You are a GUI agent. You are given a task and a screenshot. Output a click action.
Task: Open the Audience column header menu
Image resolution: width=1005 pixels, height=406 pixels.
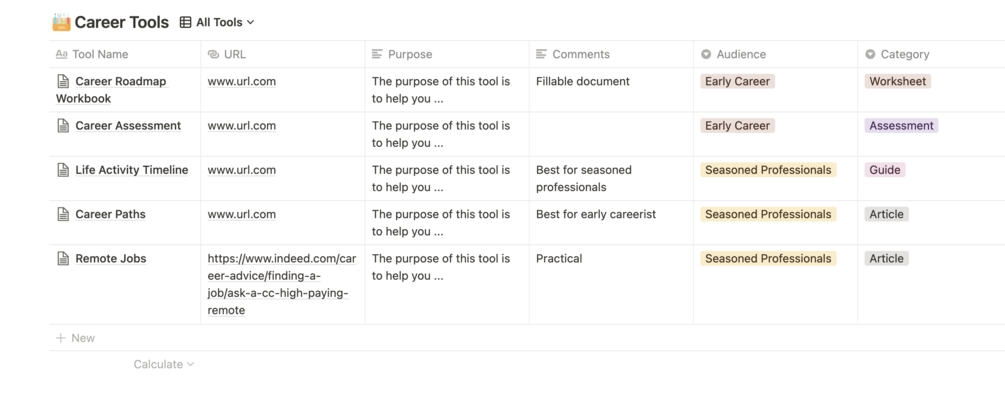(741, 54)
